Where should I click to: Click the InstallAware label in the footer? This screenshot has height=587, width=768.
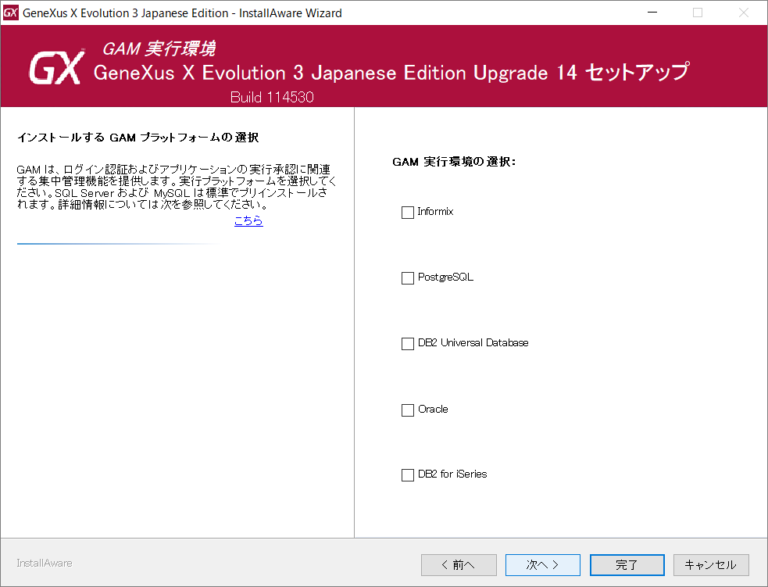44,563
